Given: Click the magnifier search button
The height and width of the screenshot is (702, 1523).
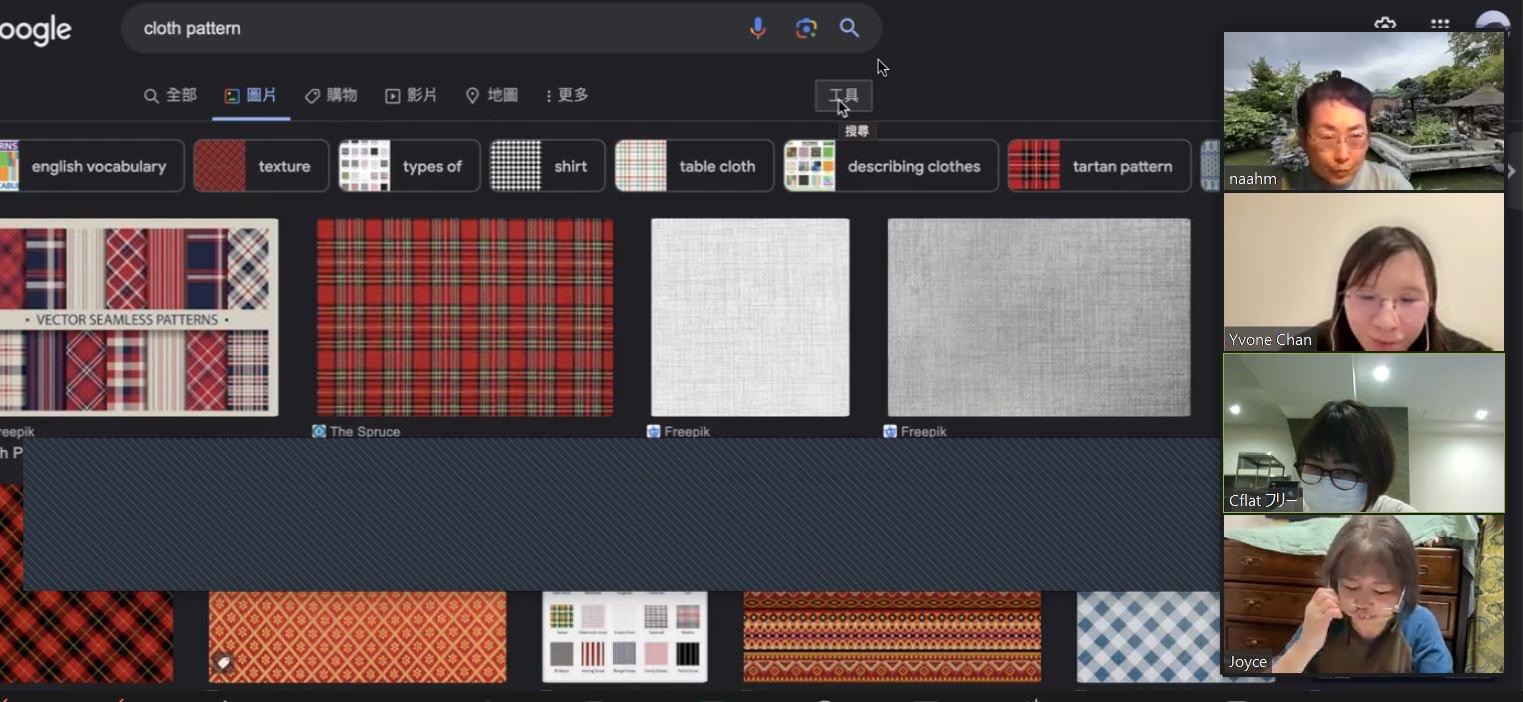Looking at the screenshot, I should 849,28.
